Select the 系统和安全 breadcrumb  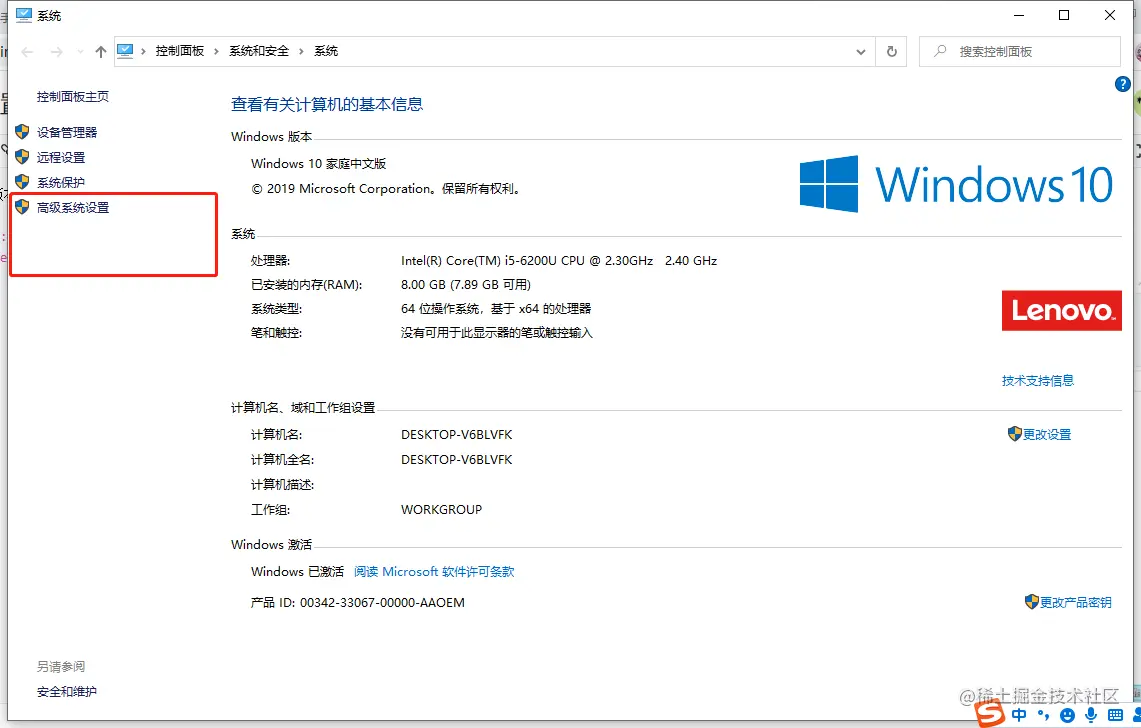259,51
